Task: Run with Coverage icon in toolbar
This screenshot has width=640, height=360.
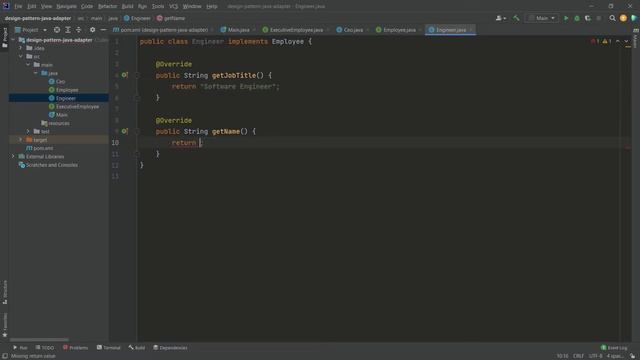Action: [588, 18]
